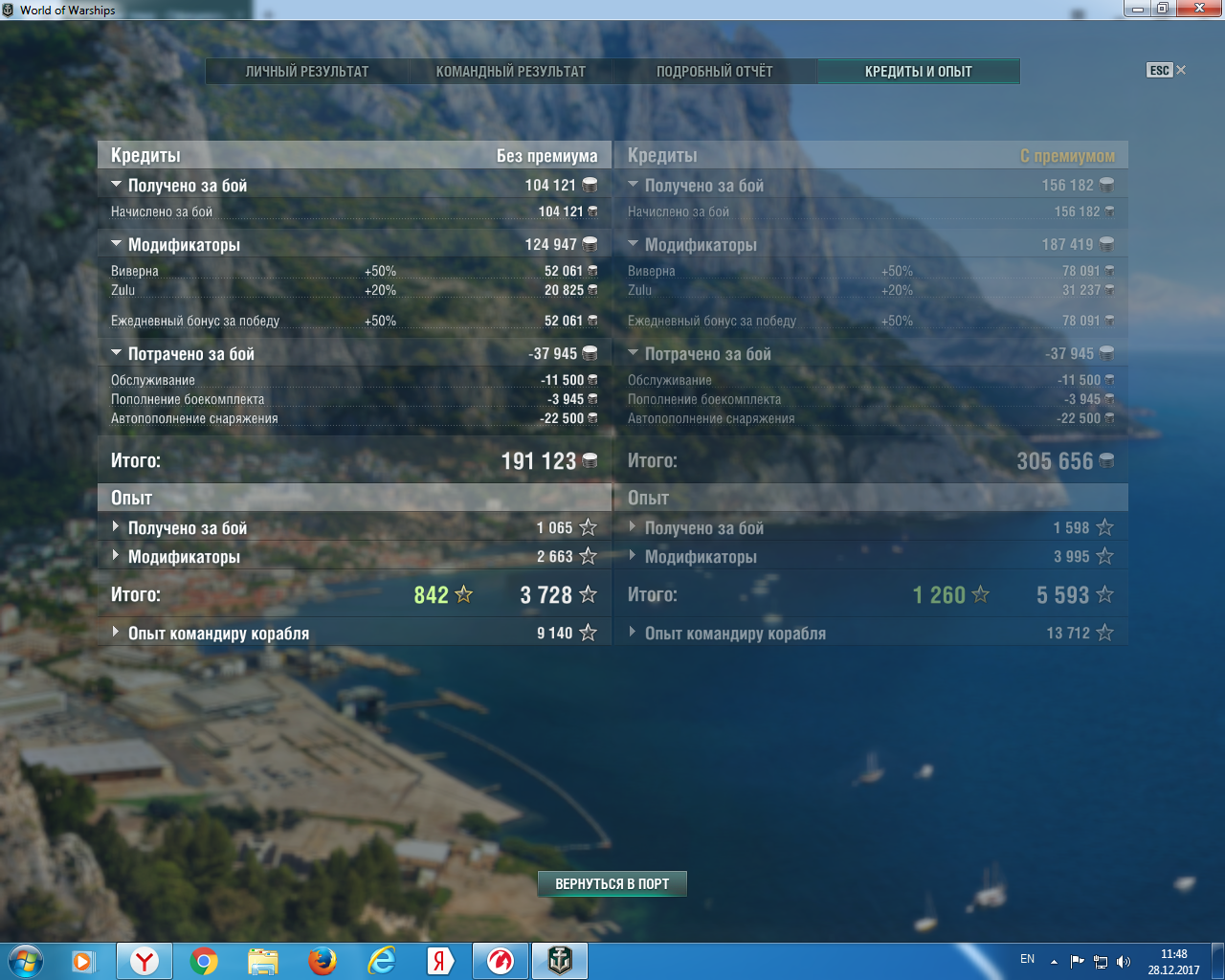Click the Без премиума column header
The height and width of the screenshot is (980, 1225).
coord(546,155)
